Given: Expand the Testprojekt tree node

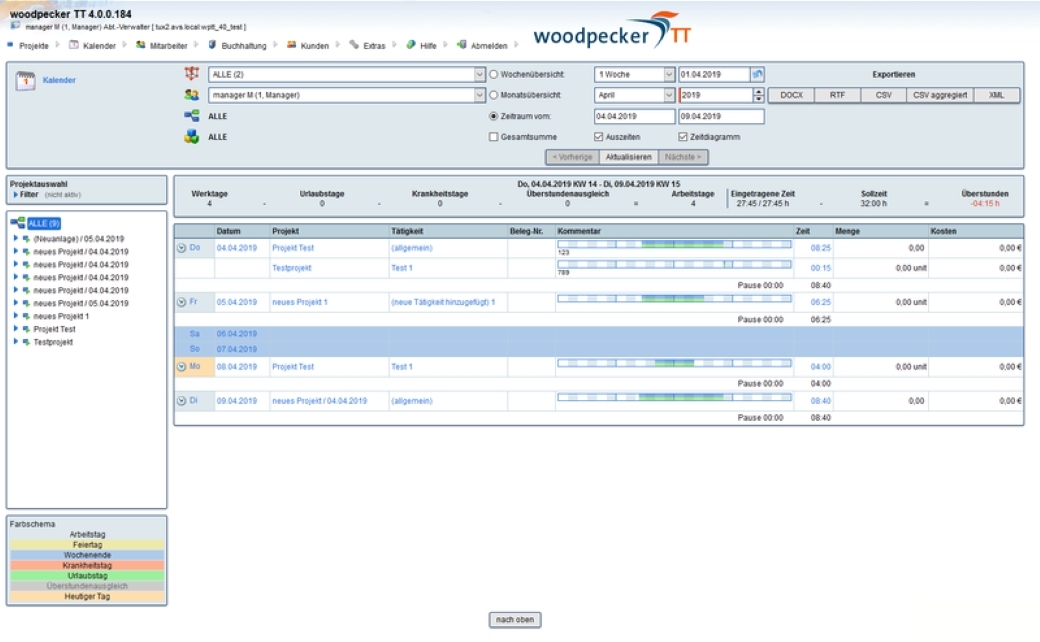Looking at the screenshot, I should tap(16, 342).
